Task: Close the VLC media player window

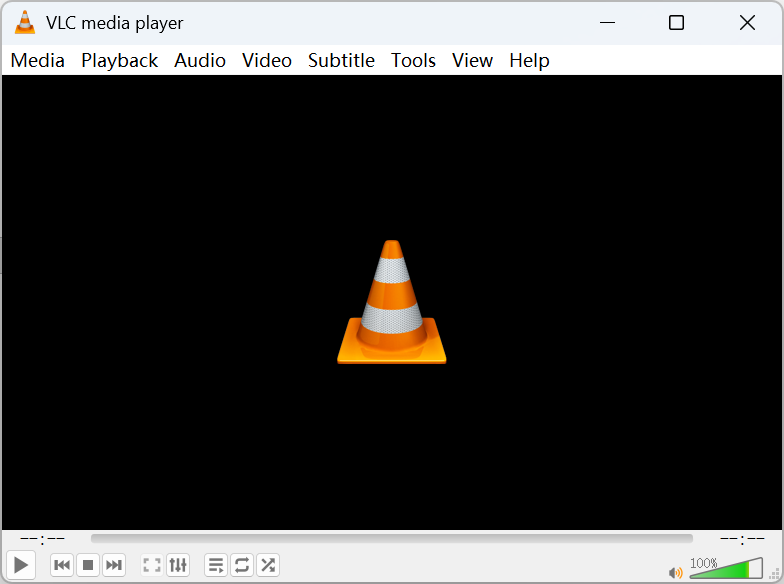Action: coord(747,22)
